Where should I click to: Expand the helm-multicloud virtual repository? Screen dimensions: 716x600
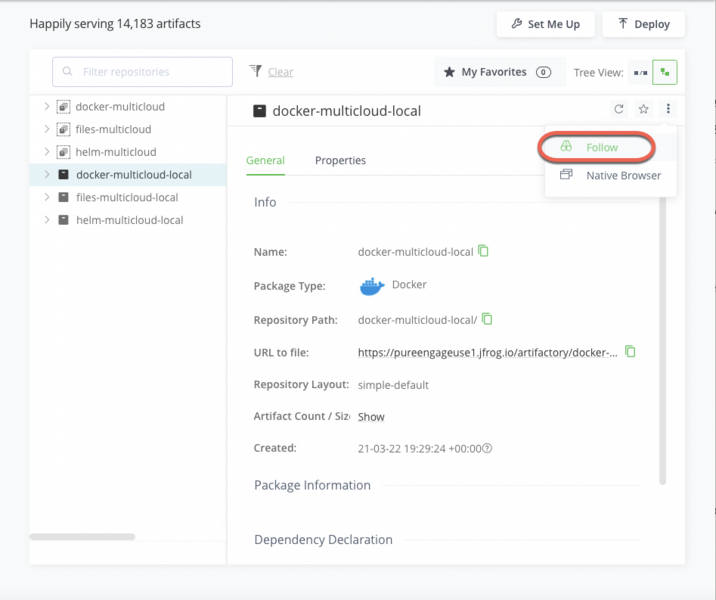pyautogui.click(x=47, y=152)
